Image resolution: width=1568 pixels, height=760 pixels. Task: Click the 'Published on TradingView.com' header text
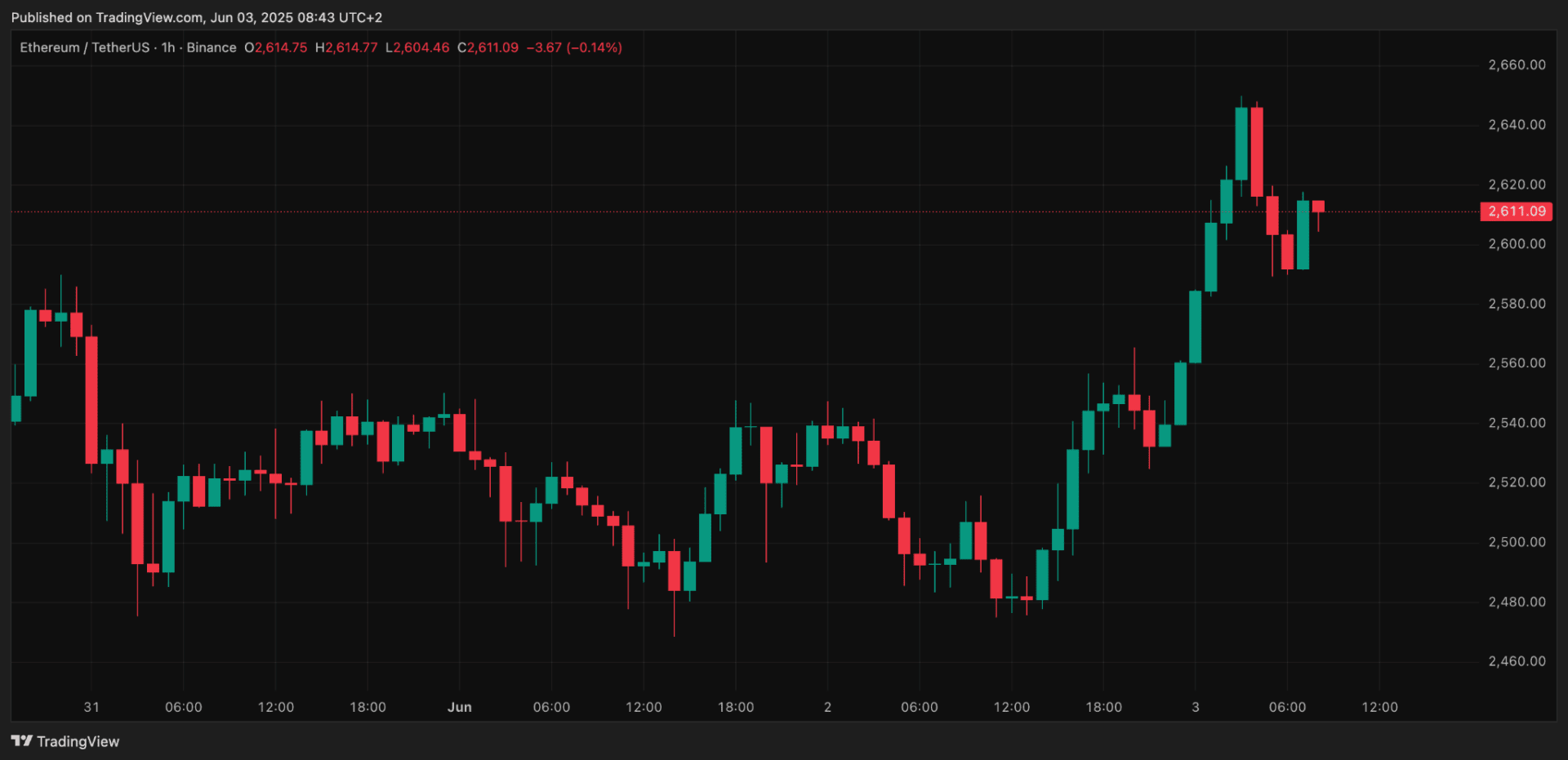click(x=196, y=17)
